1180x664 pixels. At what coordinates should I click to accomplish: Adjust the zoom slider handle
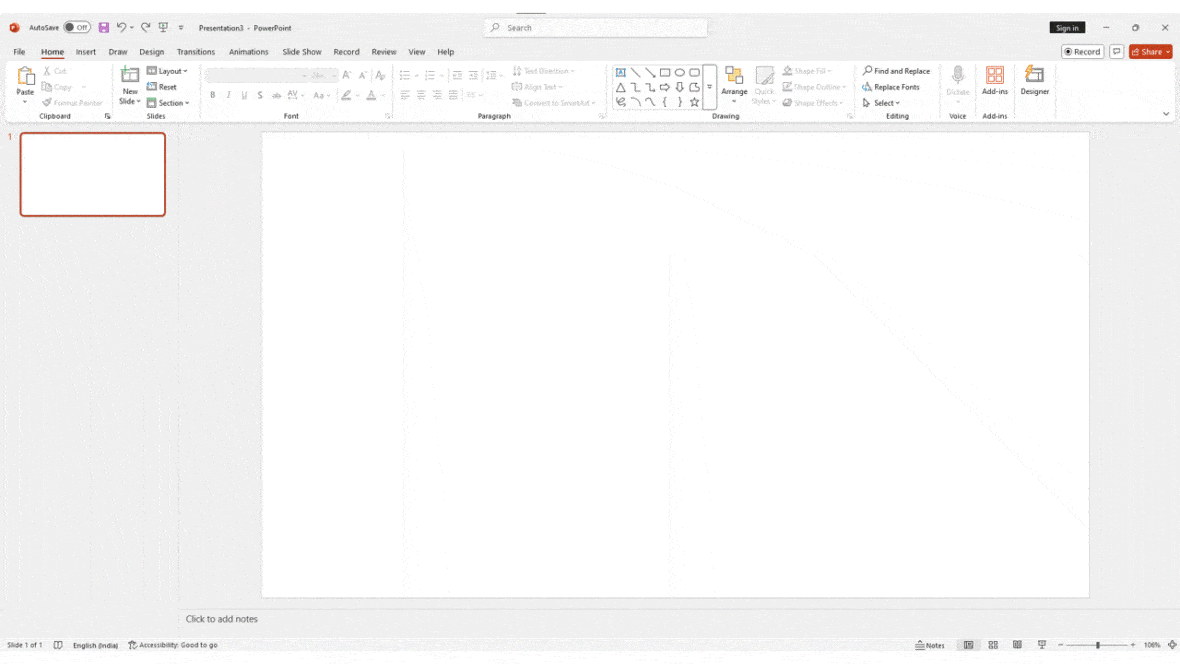(1098, 645)
